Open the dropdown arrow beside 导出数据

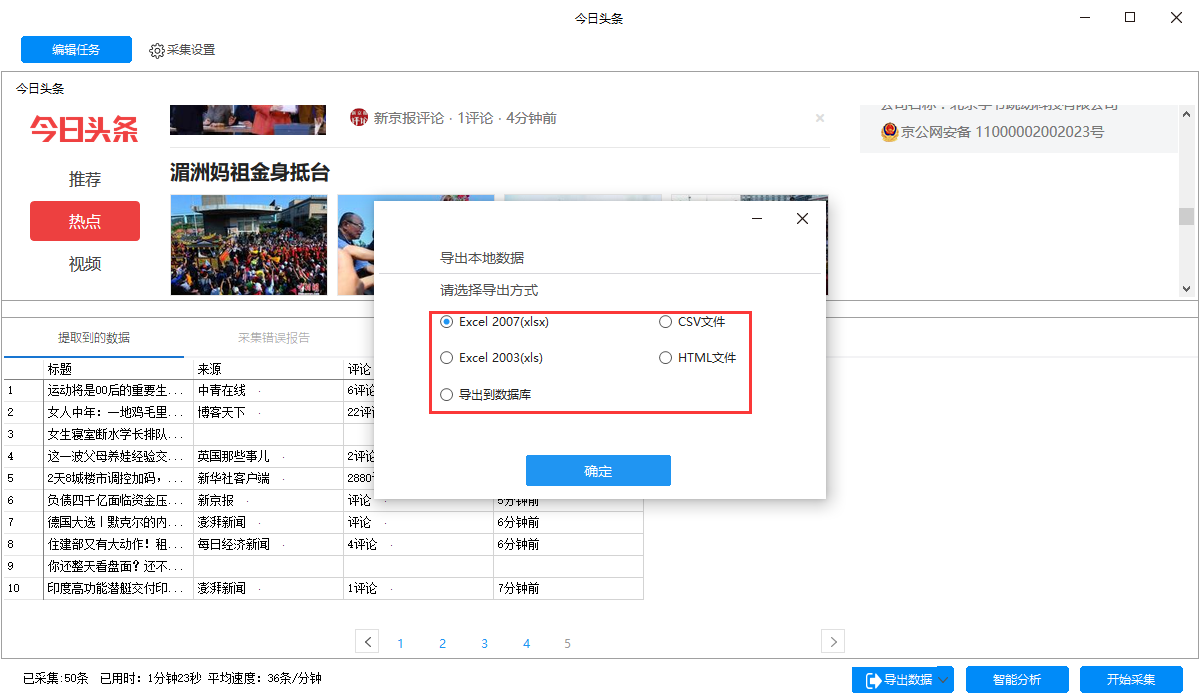click(x=945, y=680)
